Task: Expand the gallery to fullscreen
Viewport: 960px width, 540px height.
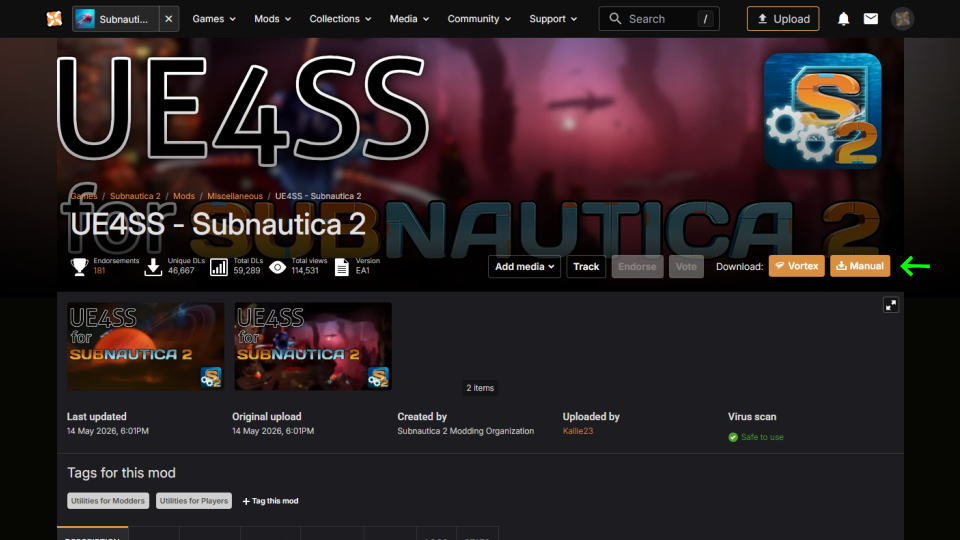Action: [891, 305]
